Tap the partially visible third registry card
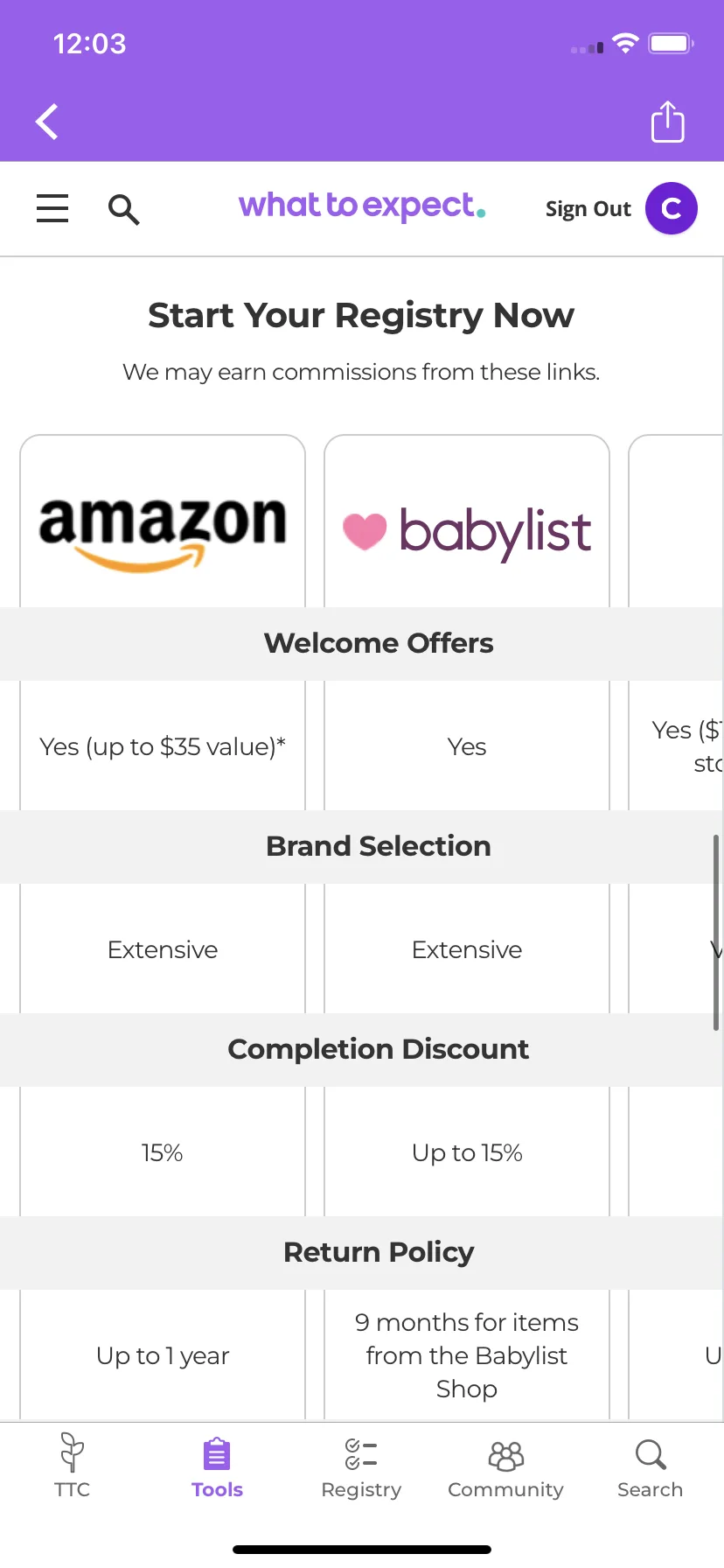724x1568 pixels. tap(676, 521)
